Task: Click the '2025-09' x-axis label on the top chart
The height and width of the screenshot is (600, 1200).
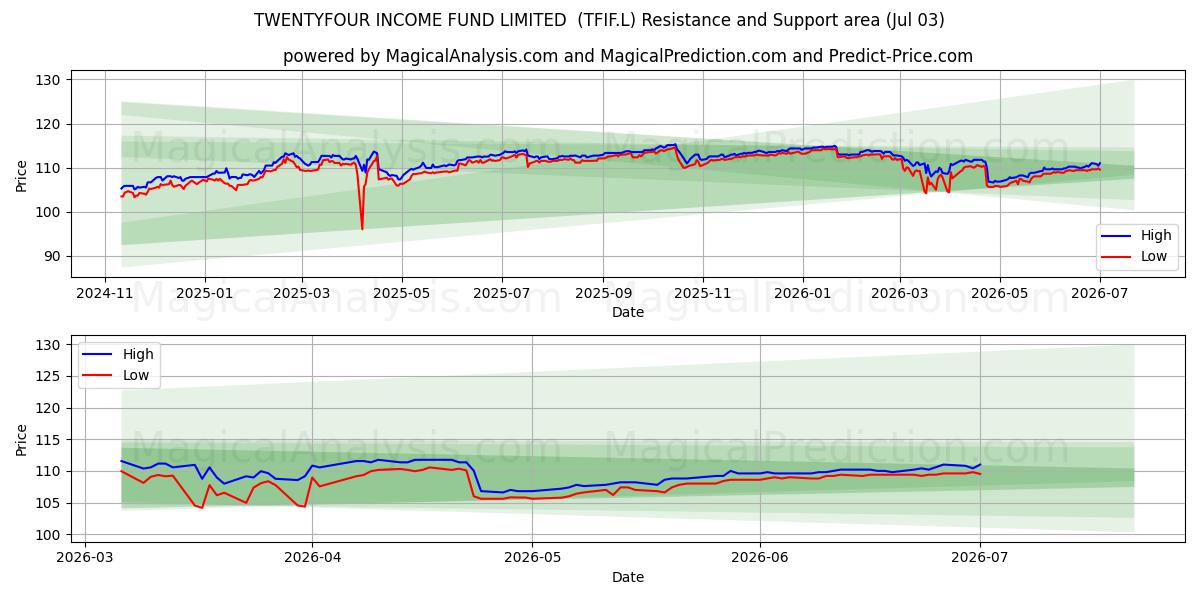Action: click(x=603, y=295)
